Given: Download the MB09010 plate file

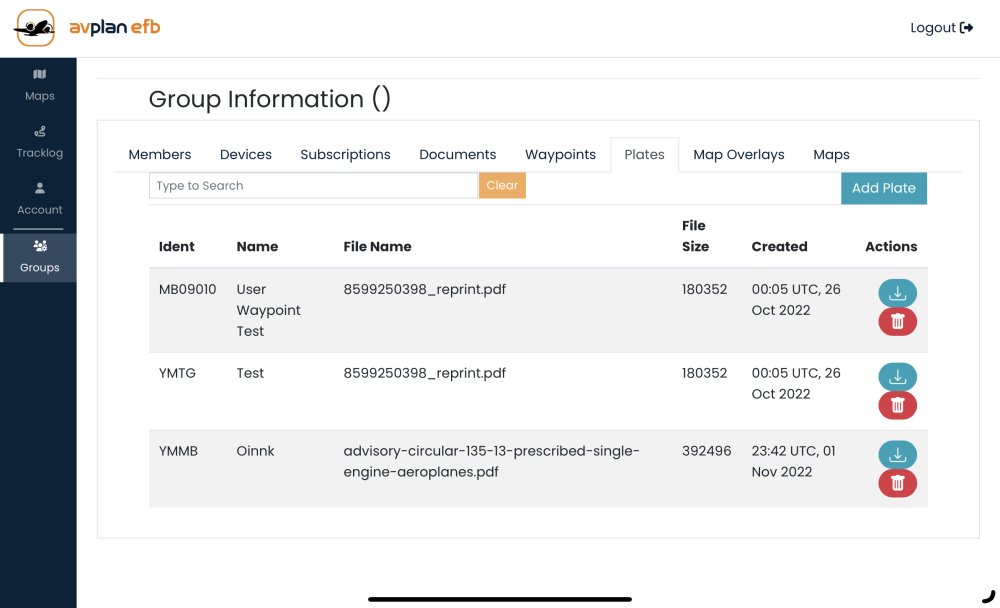Looking at the screenshot, I should pos(897,293).
